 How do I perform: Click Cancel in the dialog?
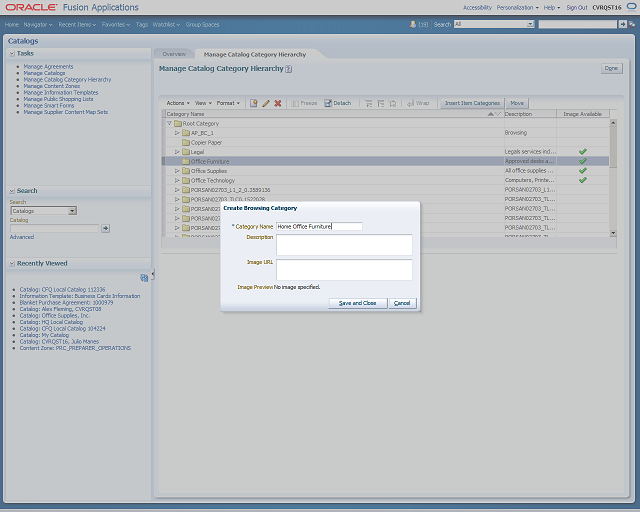tap(402, 303)
